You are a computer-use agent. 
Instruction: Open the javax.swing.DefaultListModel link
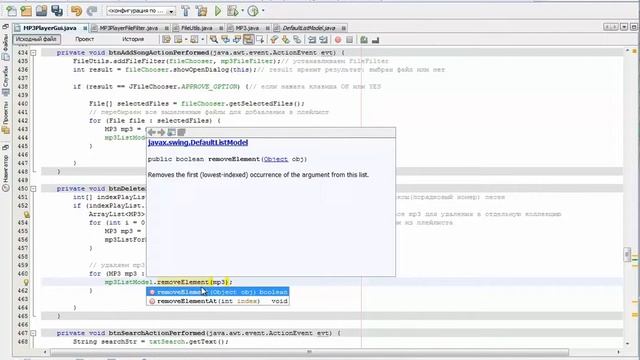point(198,142)
